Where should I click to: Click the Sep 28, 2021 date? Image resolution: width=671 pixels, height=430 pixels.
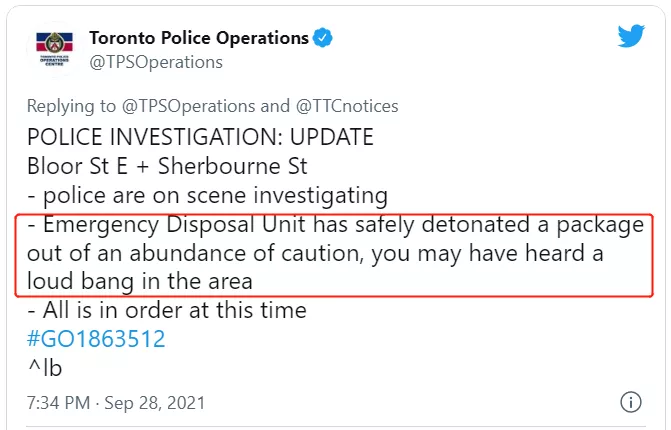(155, 403)
